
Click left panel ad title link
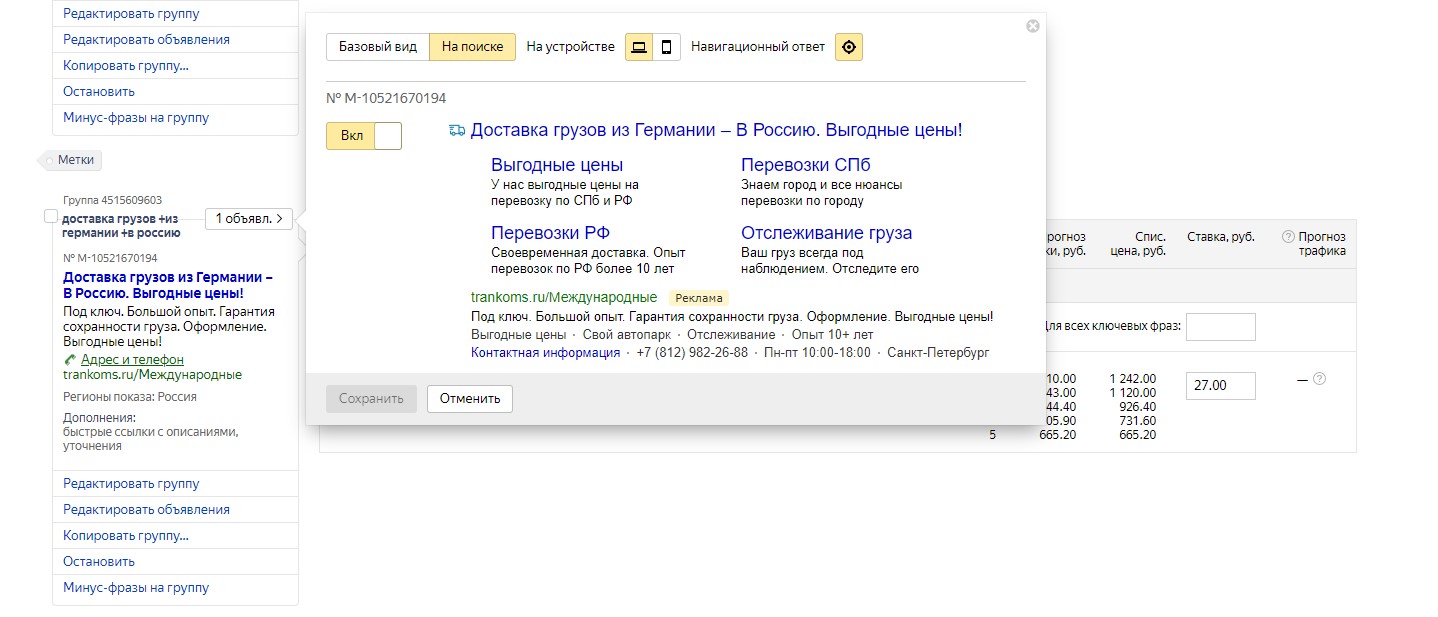click(x=168, y=285)
